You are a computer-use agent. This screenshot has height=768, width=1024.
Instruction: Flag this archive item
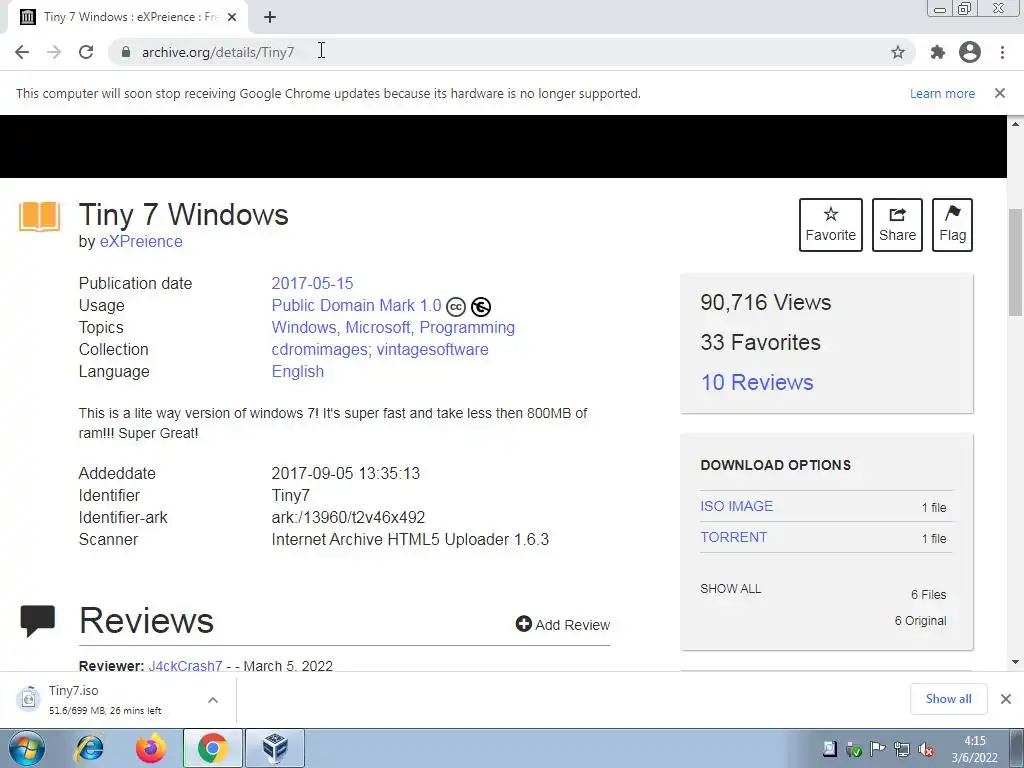[x=952, y=225]
